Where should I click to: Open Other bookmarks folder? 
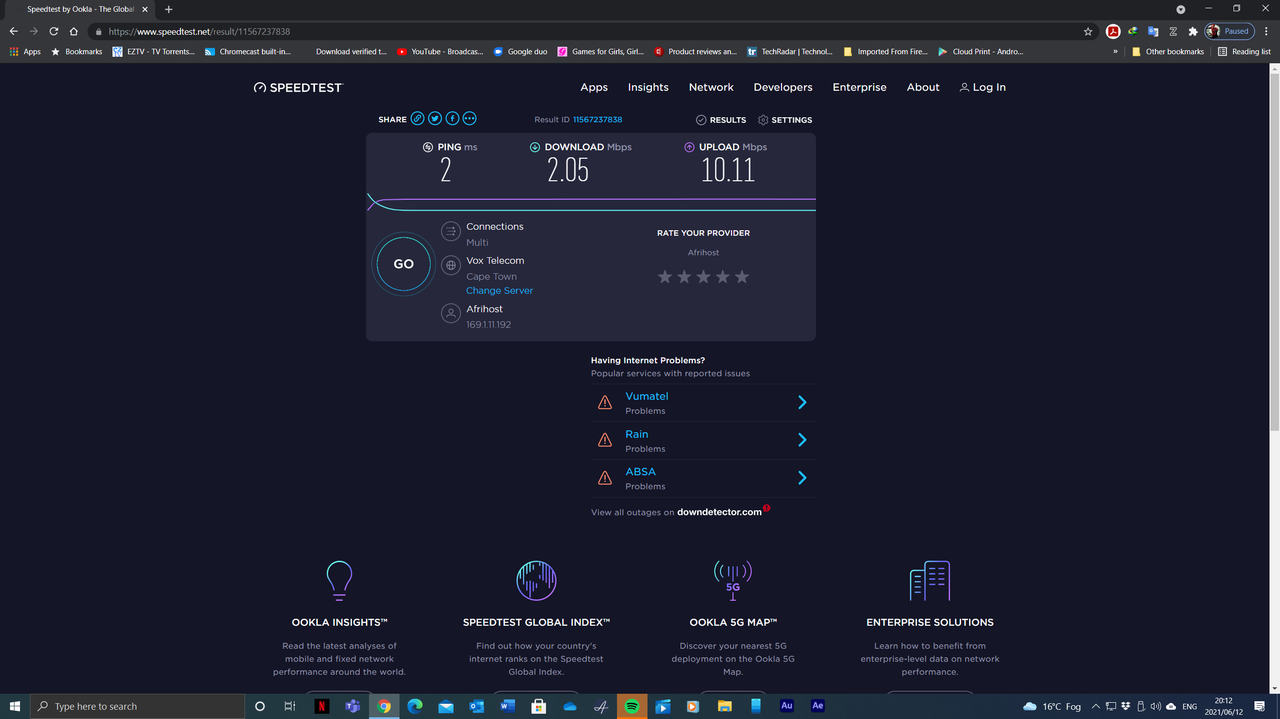[1168, 51]
